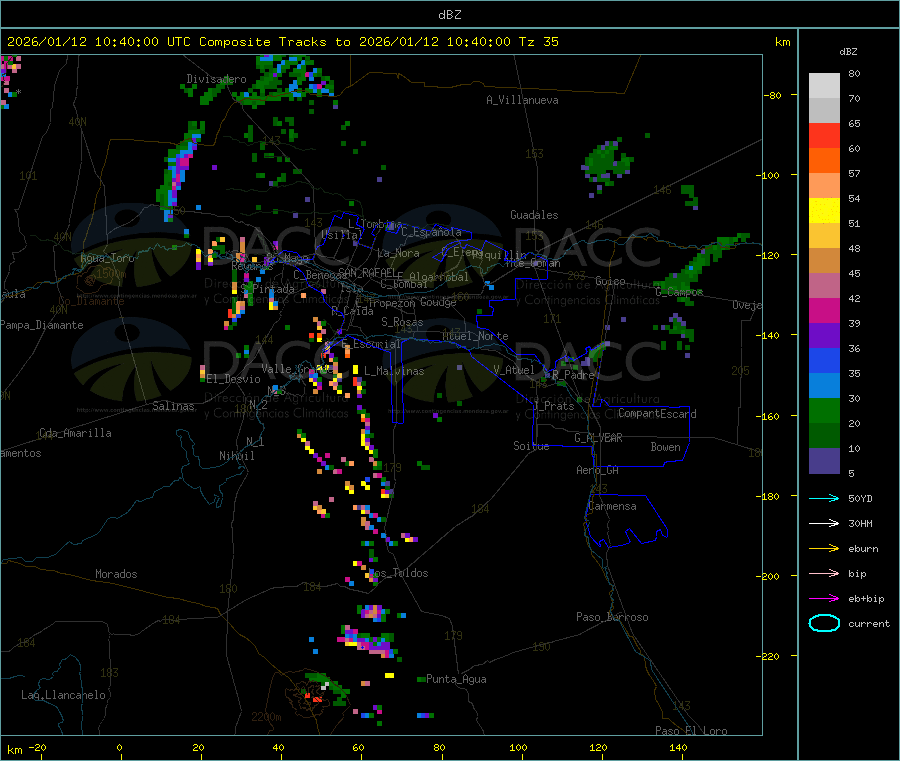
Task: Pick the dark orange swatch below 60 dBZ
Action: [824, 161]
